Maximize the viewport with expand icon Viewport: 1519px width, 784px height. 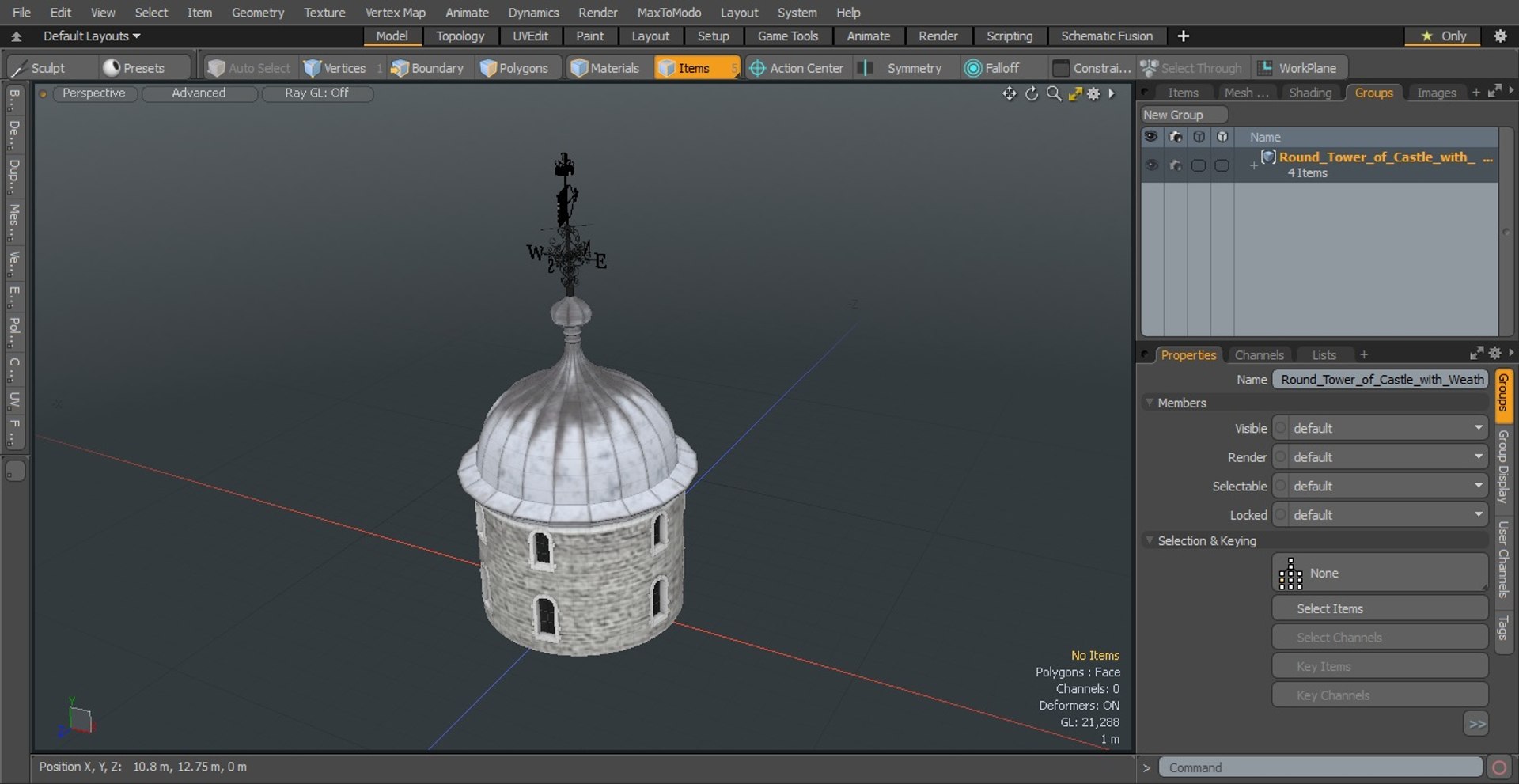pos(1074,94)
